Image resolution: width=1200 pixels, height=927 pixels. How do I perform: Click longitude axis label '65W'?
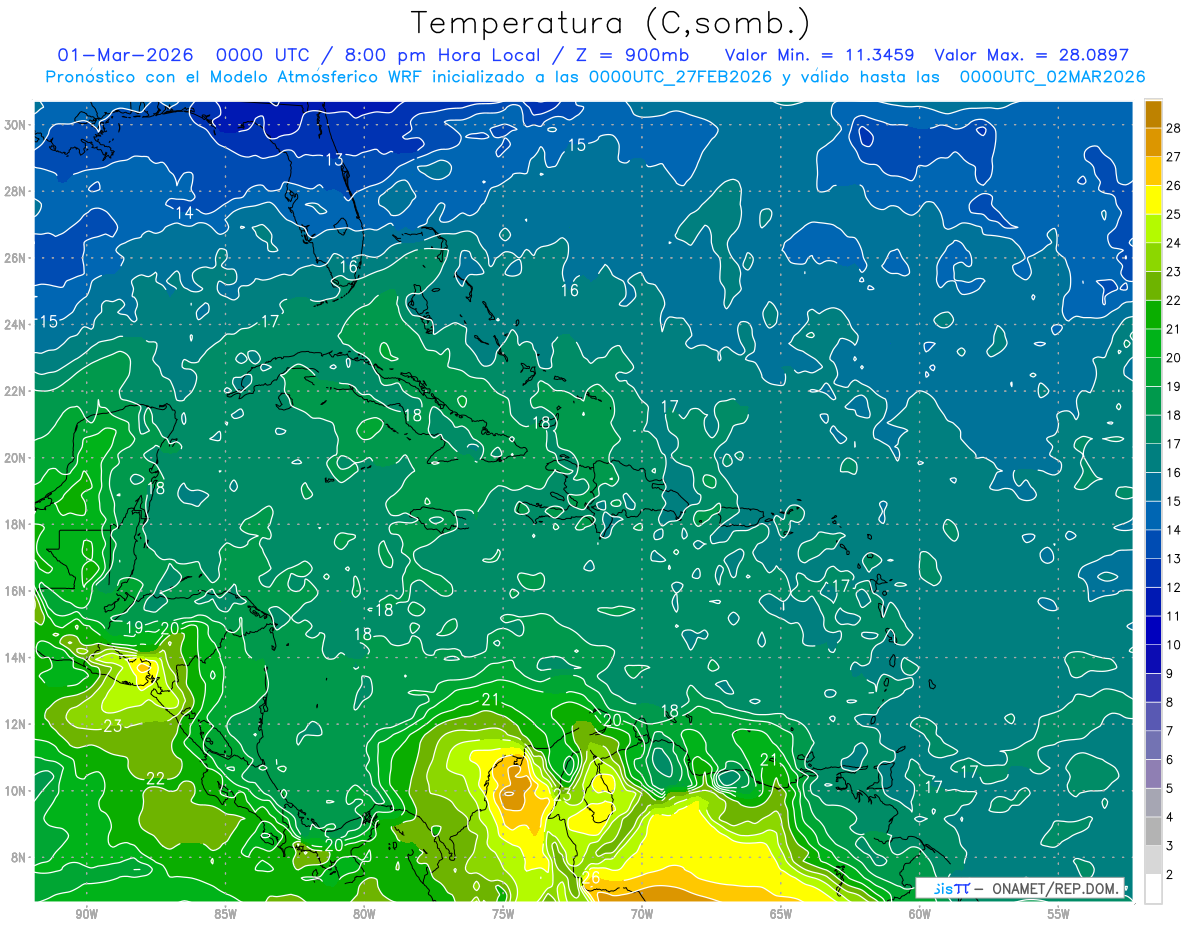pos(781,914)
